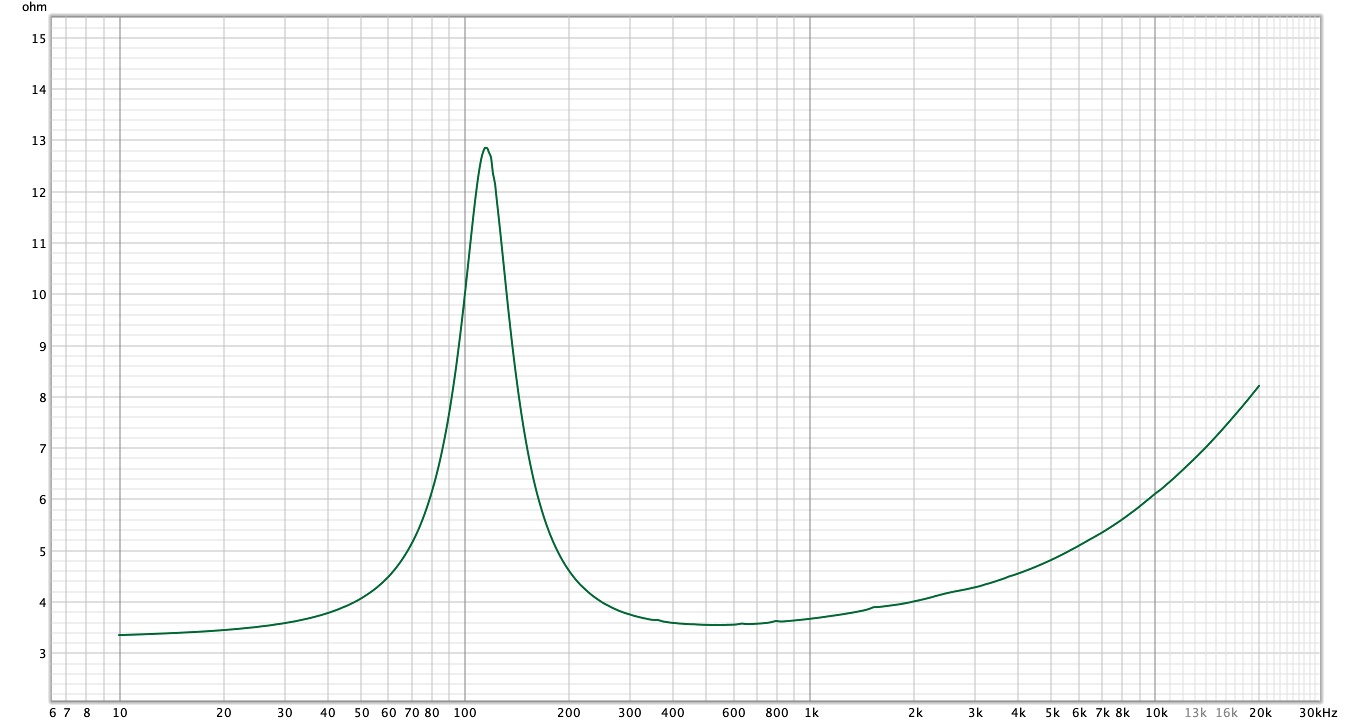The image size is (1346, 725).
Task: Click the 6k frequency label
Action: (x=1079, y=713)
